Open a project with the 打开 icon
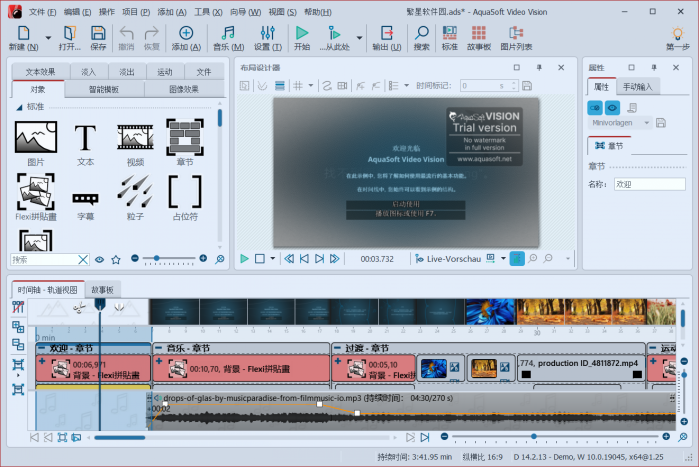Screen dimensions: 699x467 (x=70, y=33)
